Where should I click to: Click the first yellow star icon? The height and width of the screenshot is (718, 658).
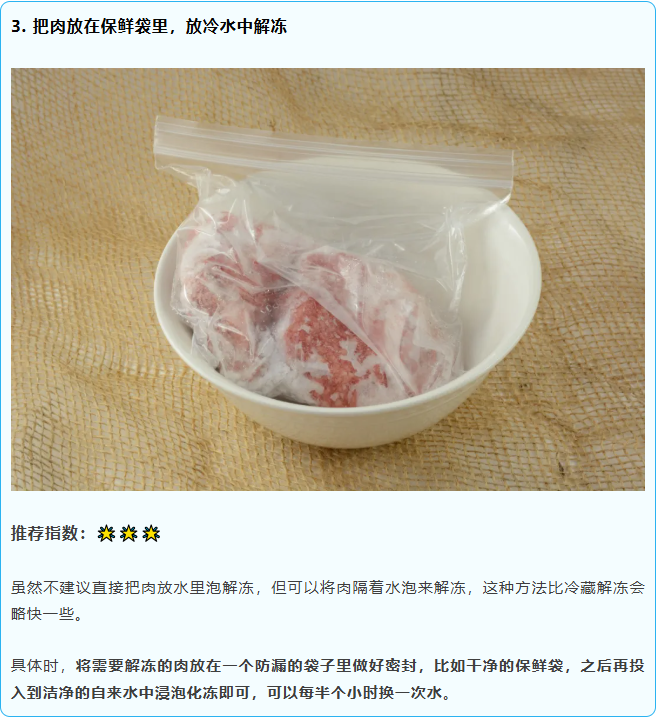106,533
